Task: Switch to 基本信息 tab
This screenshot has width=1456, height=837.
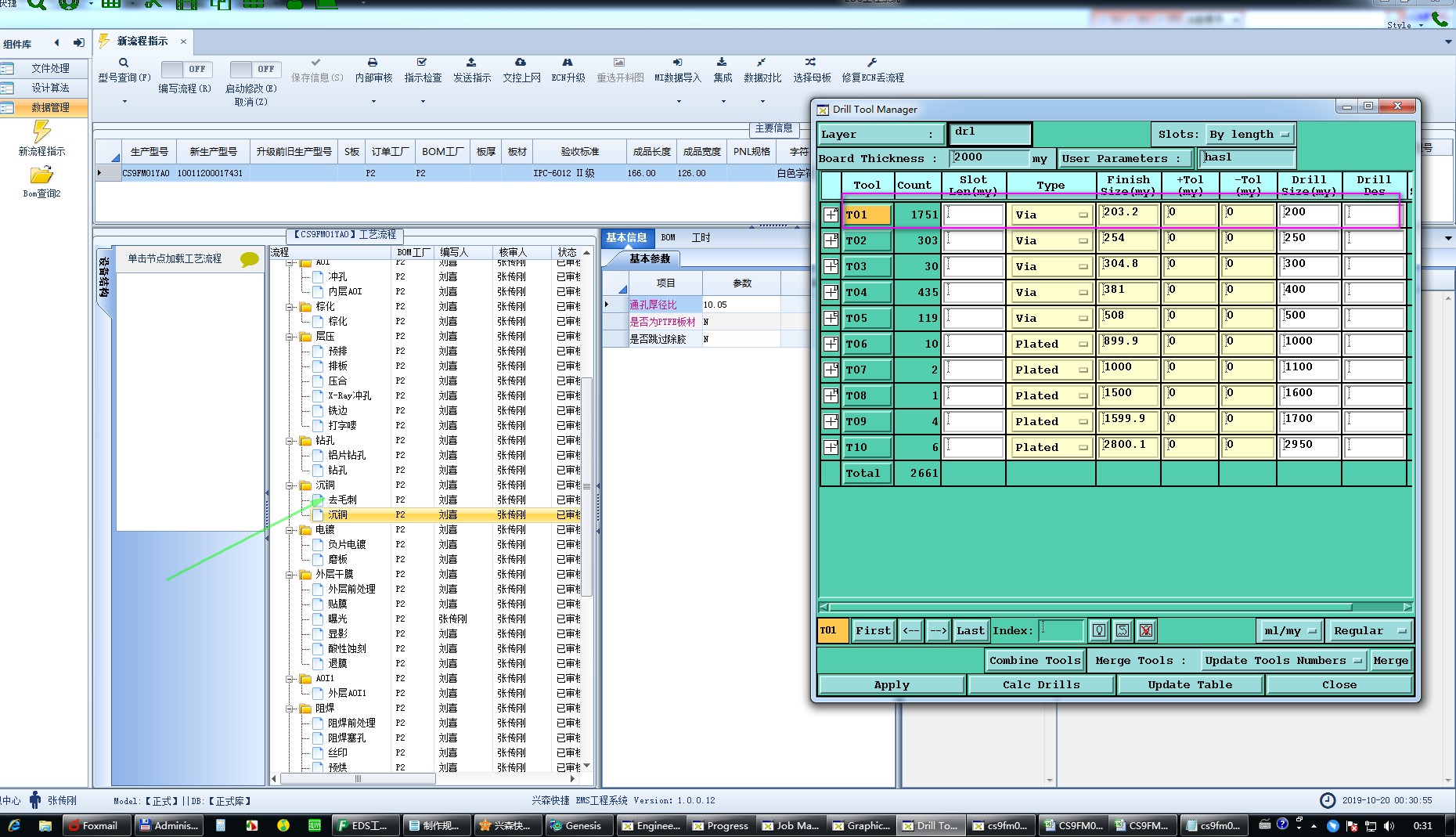Action: point(626,237)
